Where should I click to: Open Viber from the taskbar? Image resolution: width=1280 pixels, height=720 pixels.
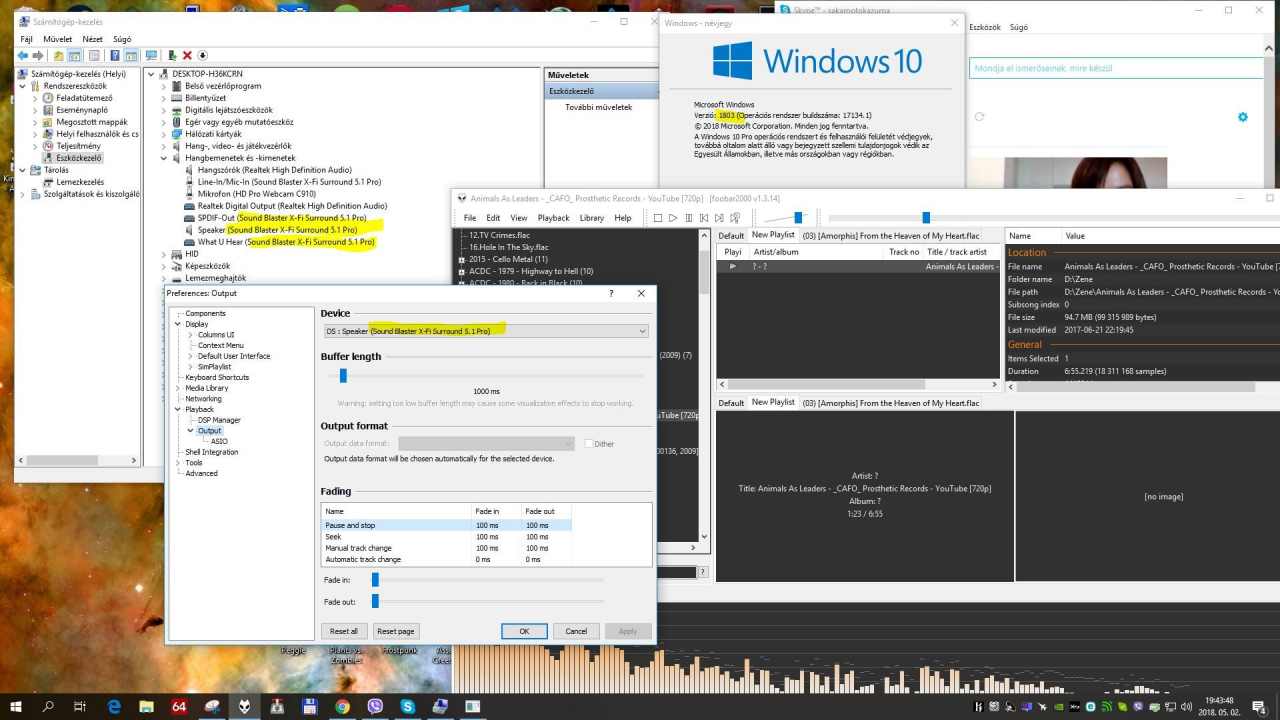(375, 706)
